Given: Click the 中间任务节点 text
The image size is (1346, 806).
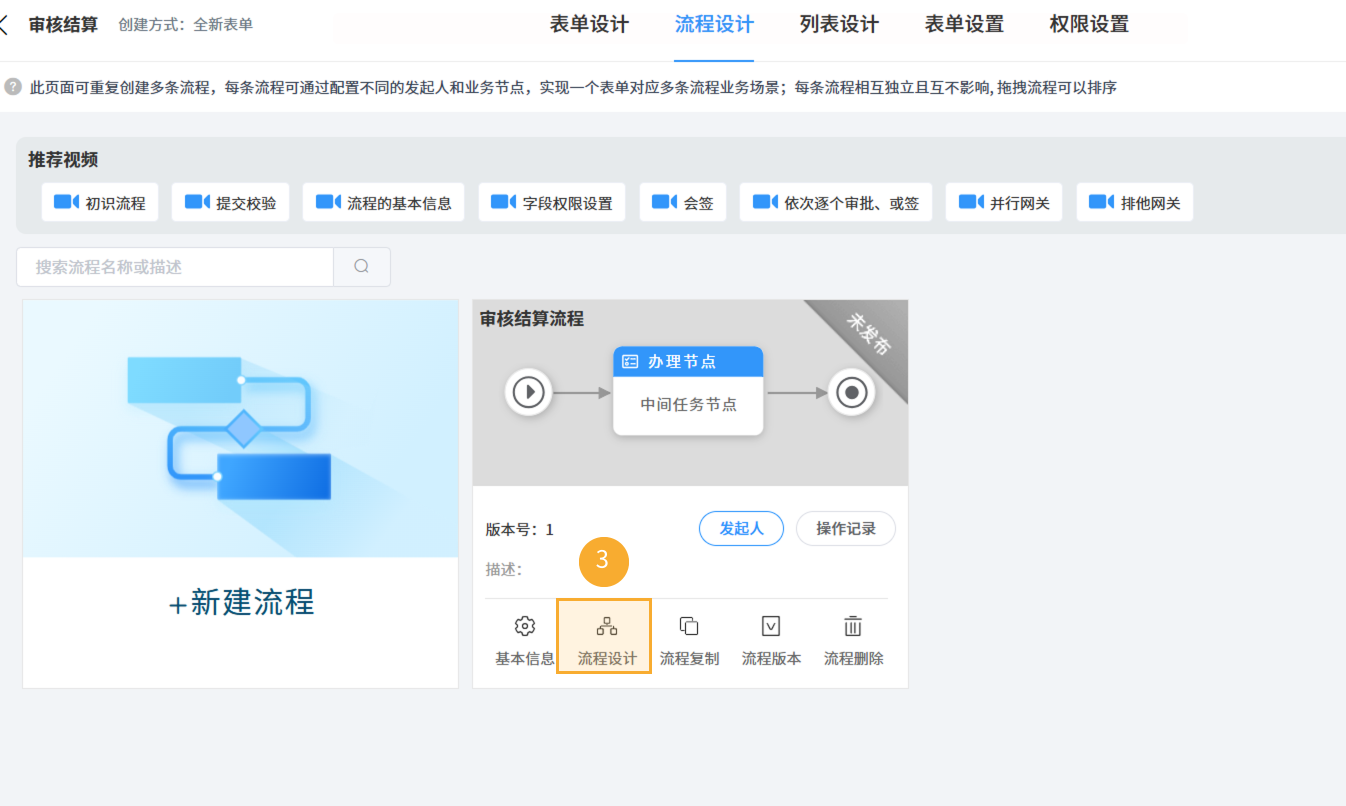Looking at the screenshot, I should click(688, 405).
